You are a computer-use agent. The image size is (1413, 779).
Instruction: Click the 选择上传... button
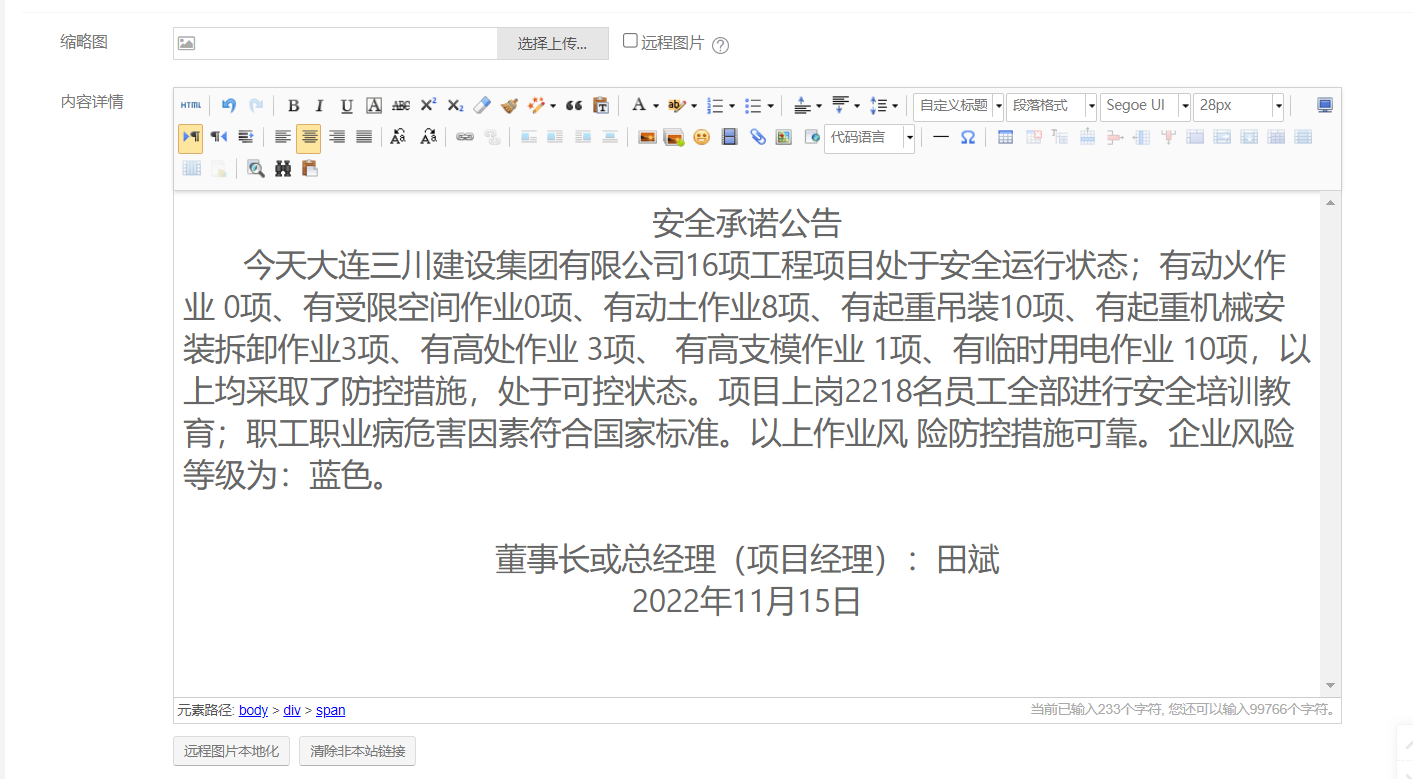[553, 44]
